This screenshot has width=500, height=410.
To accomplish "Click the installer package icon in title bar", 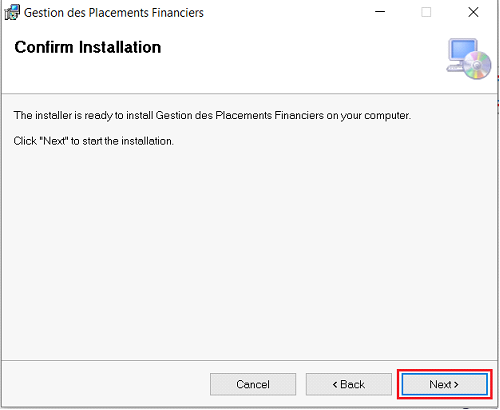I will [12, 12].
